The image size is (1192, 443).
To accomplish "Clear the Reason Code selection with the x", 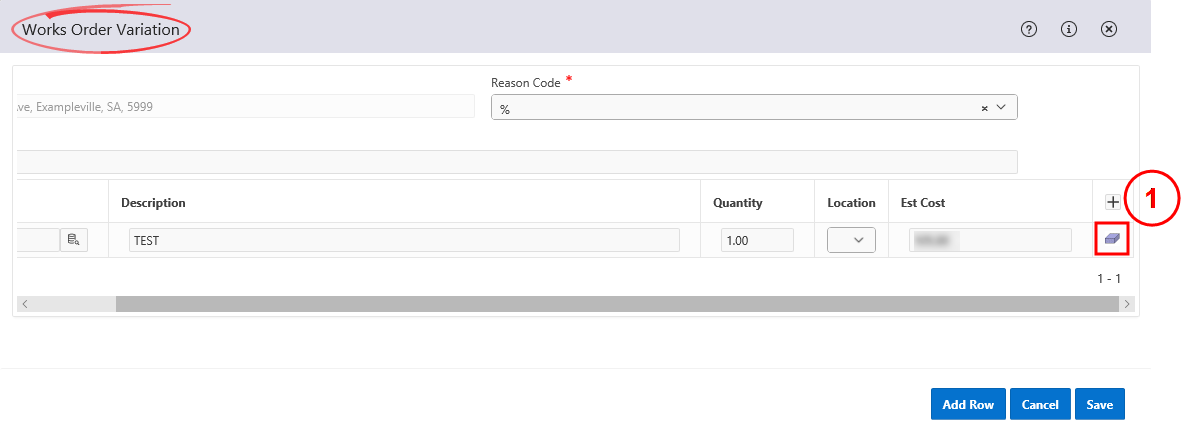I will point(984,108).
